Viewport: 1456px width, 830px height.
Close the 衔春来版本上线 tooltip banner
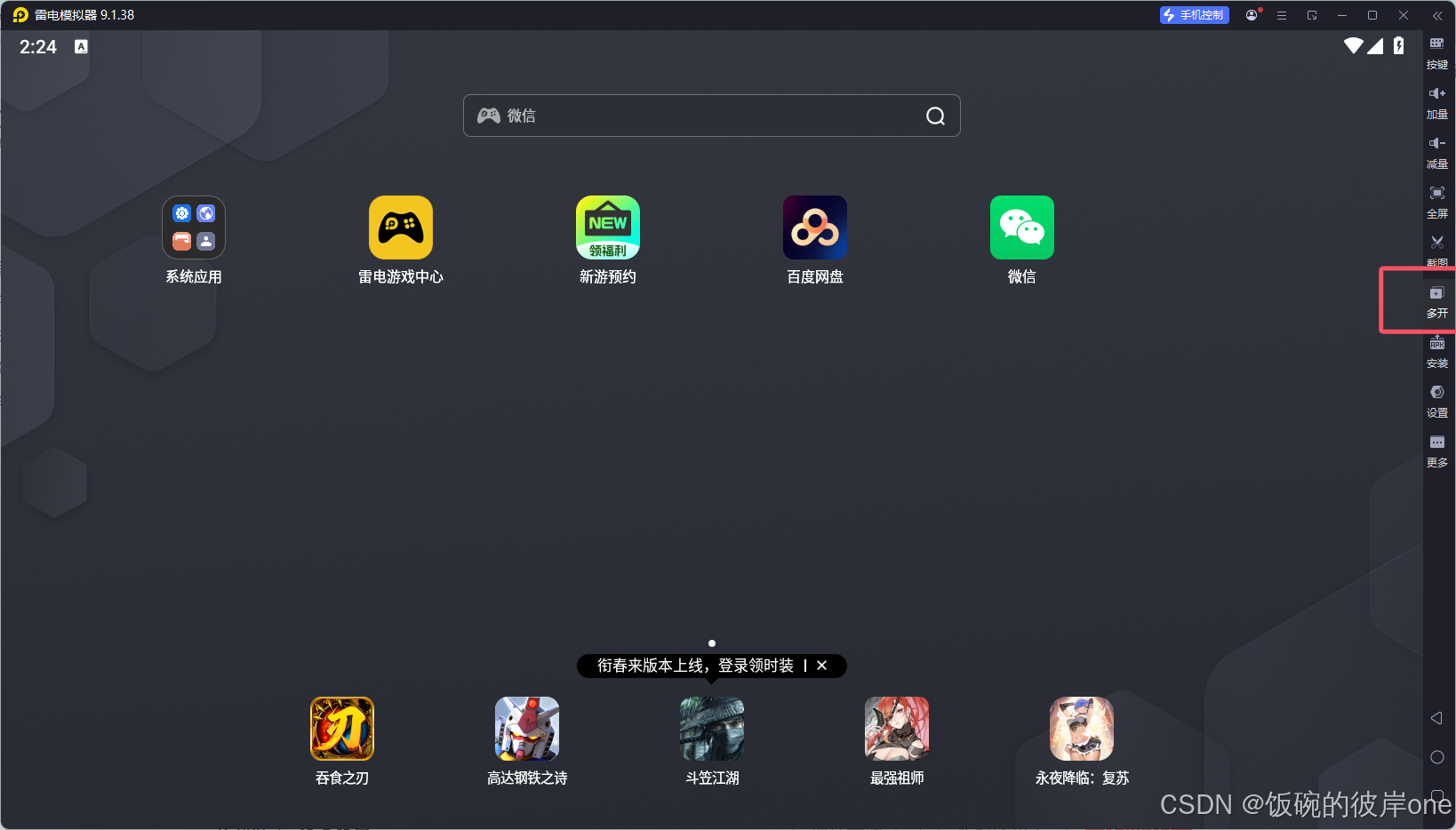point(822,666)
